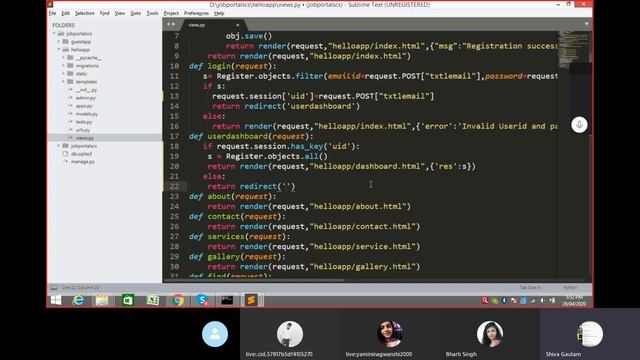The width and height of the screenshot is (640, 360).
Task: Expand the migrations folder
Action: pyautogui.click(x=64, y=66)
